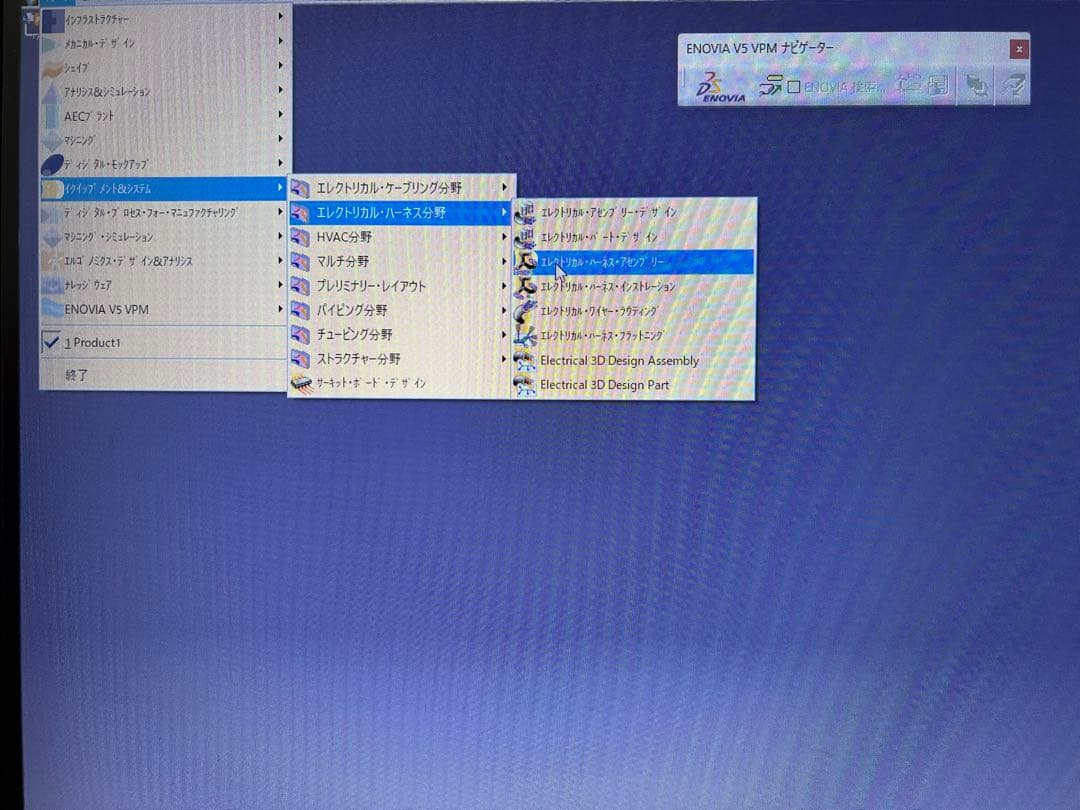Click the エレクトリカル・ワイヤー・ラウティング routing icon

(x=524, y=311)
